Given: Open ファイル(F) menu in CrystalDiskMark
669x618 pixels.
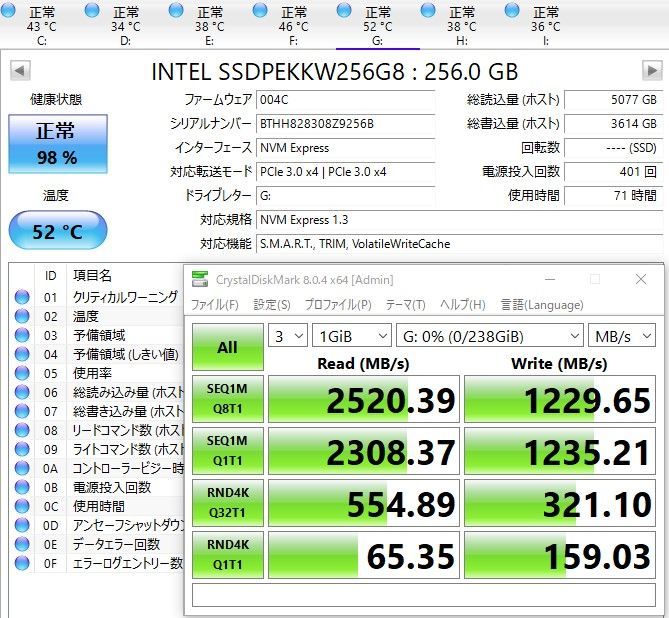Looking at the screenshot, I should (215, 305).
